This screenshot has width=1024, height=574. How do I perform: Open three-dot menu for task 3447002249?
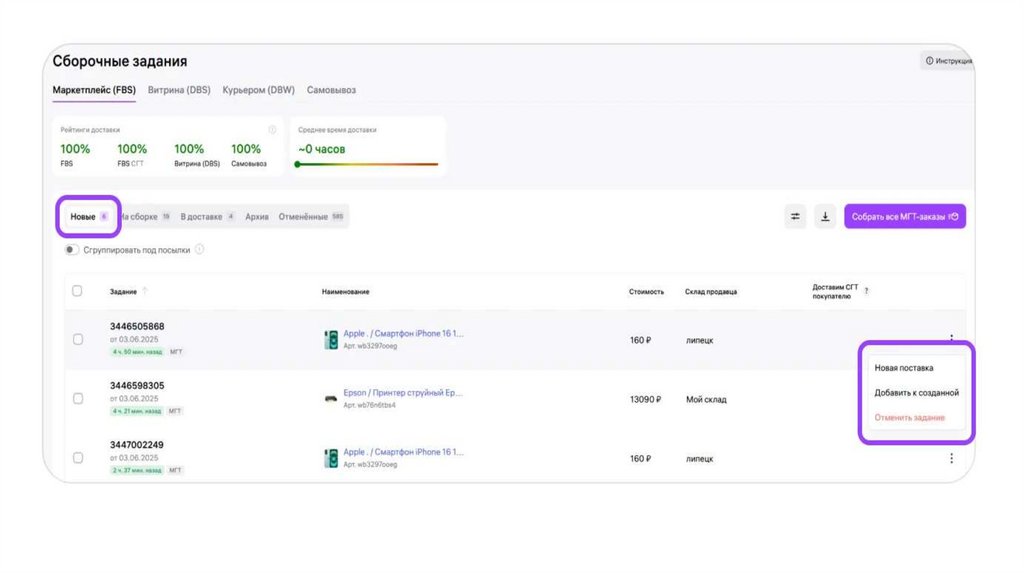[x=951, y=458]
